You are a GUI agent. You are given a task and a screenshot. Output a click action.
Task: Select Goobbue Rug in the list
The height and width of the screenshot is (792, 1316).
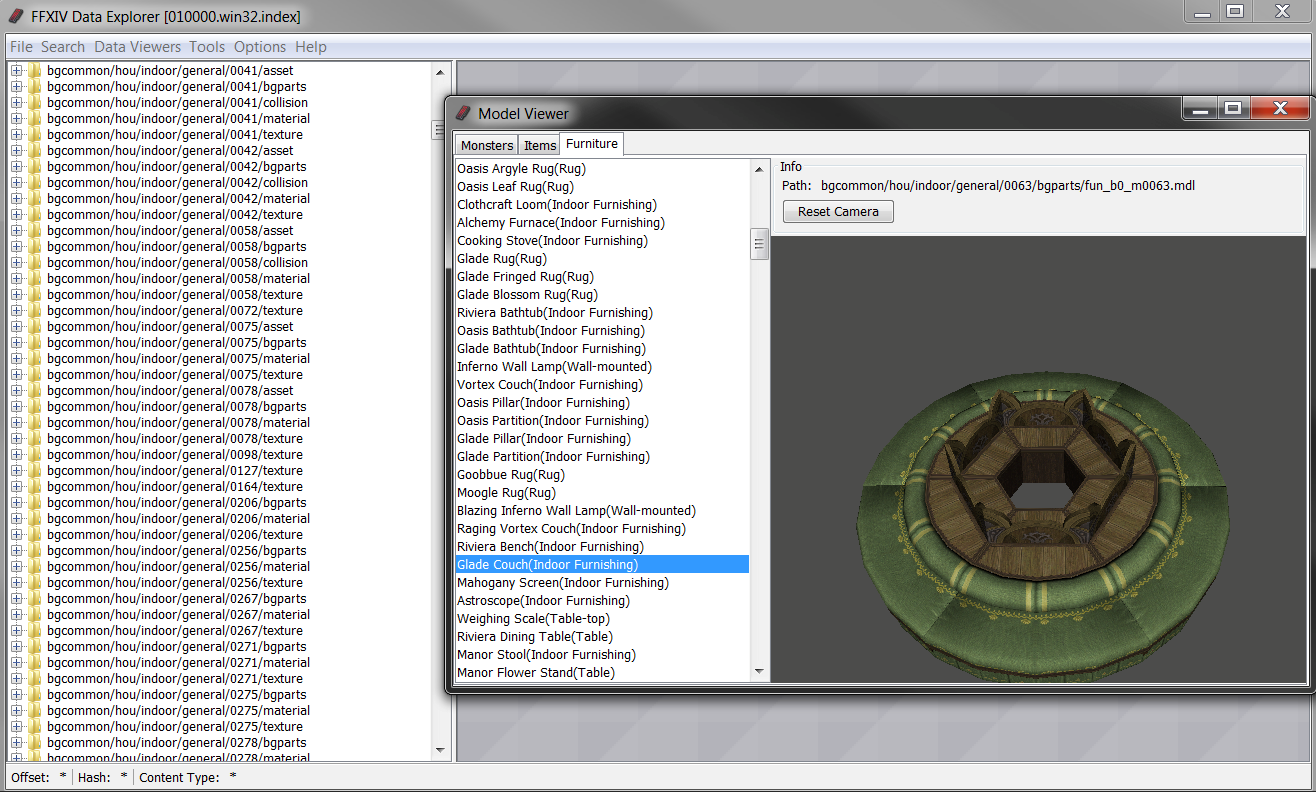click(603, 475)
